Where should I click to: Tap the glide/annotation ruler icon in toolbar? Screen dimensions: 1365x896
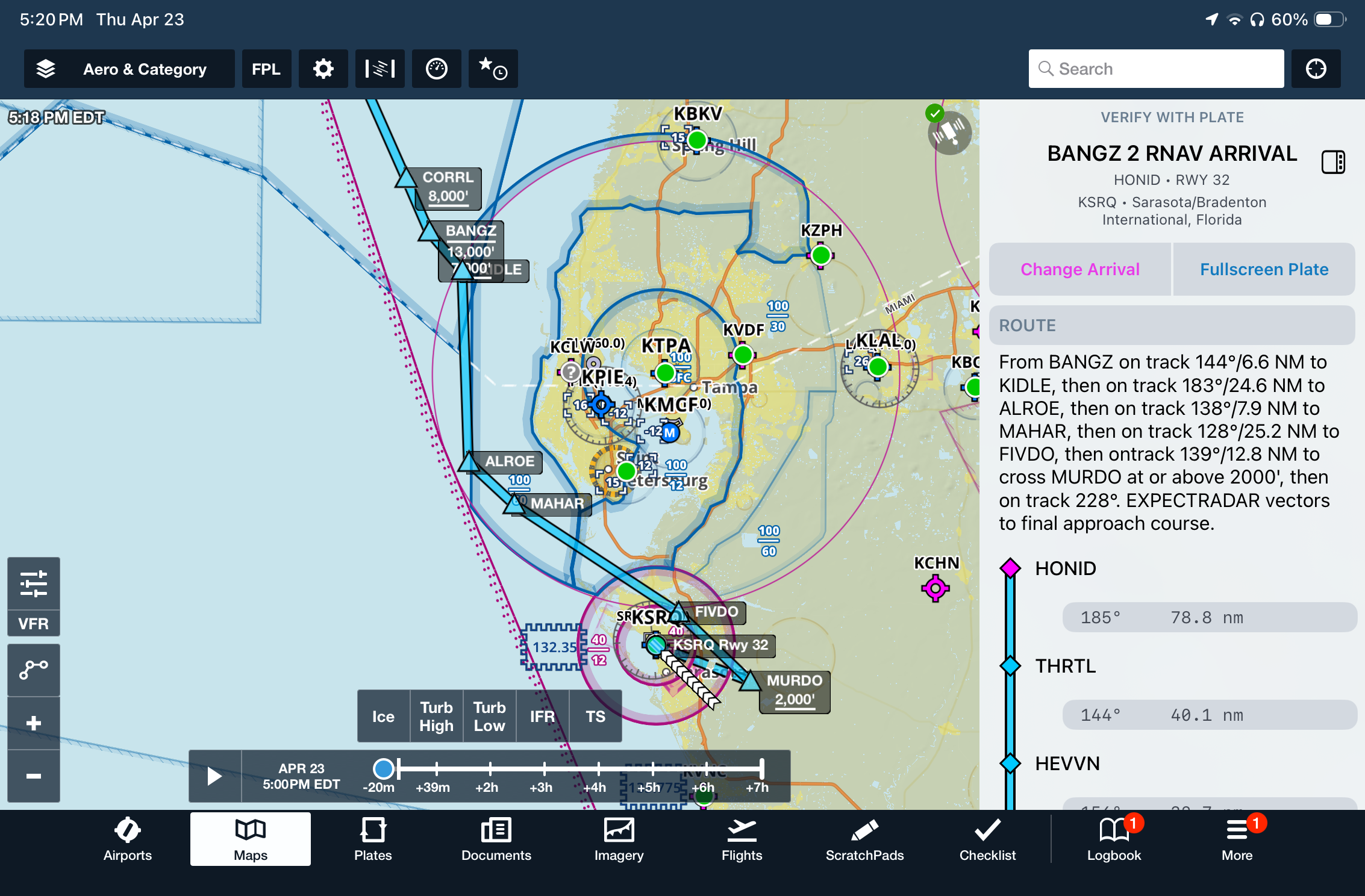[380, 69]
